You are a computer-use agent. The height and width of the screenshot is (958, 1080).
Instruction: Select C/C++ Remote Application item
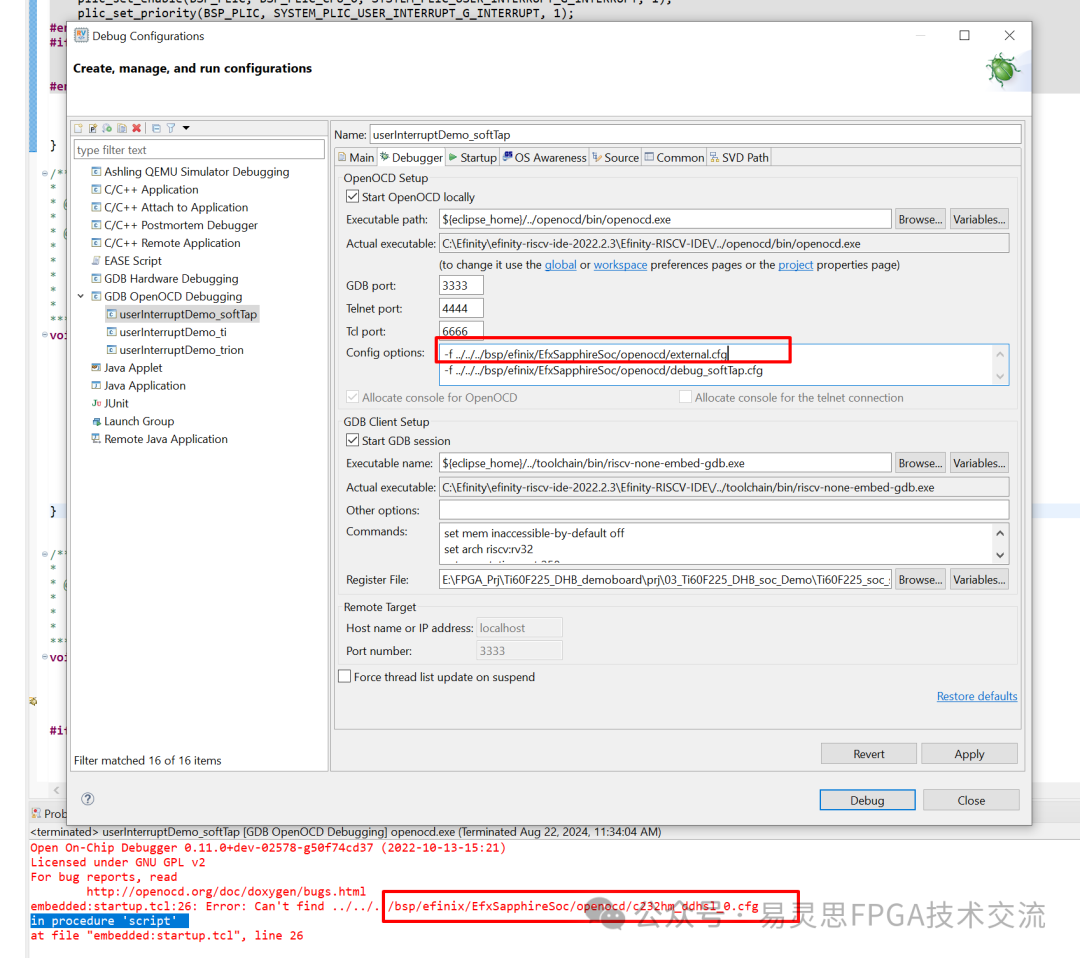tap(172, 243)
